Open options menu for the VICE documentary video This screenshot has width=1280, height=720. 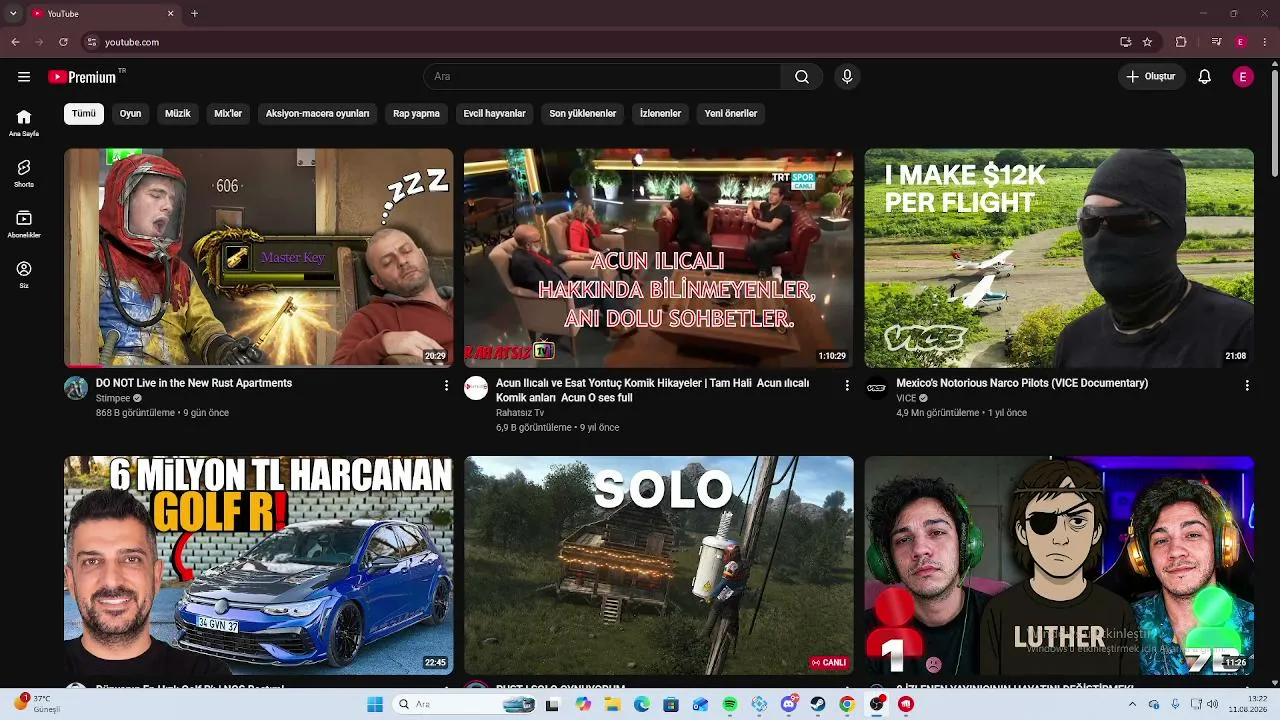point(1247,385)
